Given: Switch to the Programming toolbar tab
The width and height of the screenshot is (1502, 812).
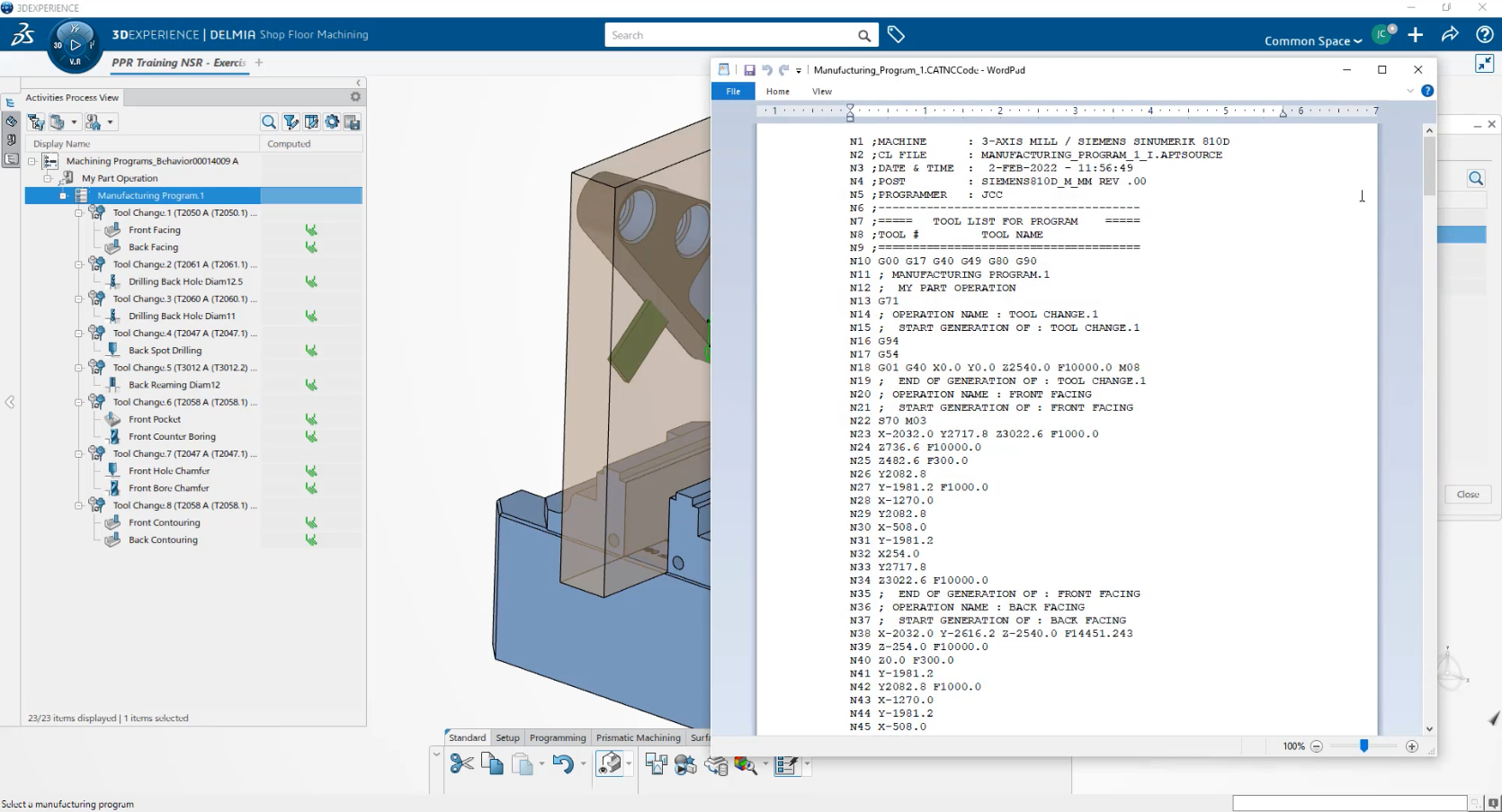Looking at the screenshot, I should click(558, 737).
